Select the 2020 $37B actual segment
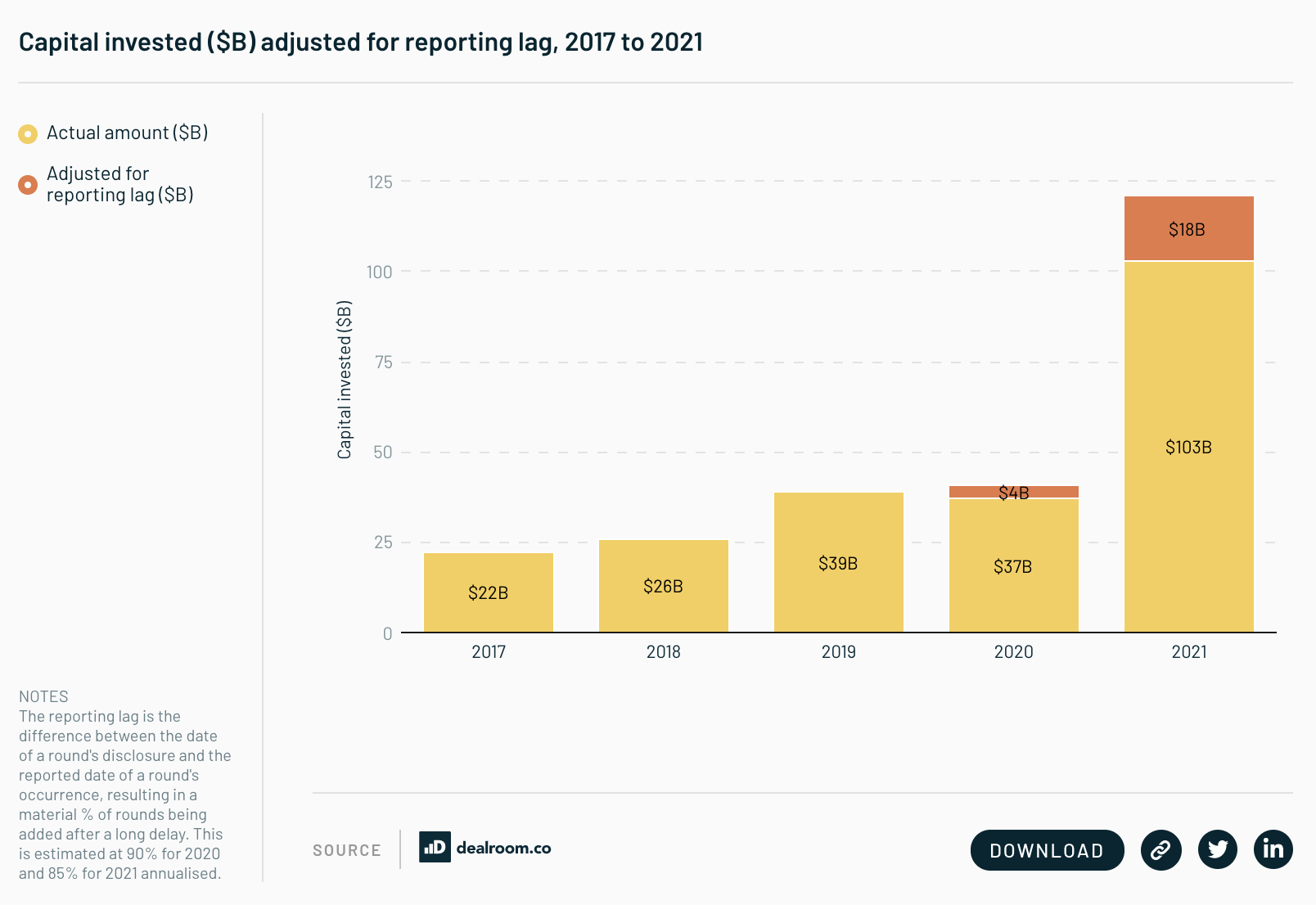This screenshot has width=1316, height=905. [x=1013, y=565]
